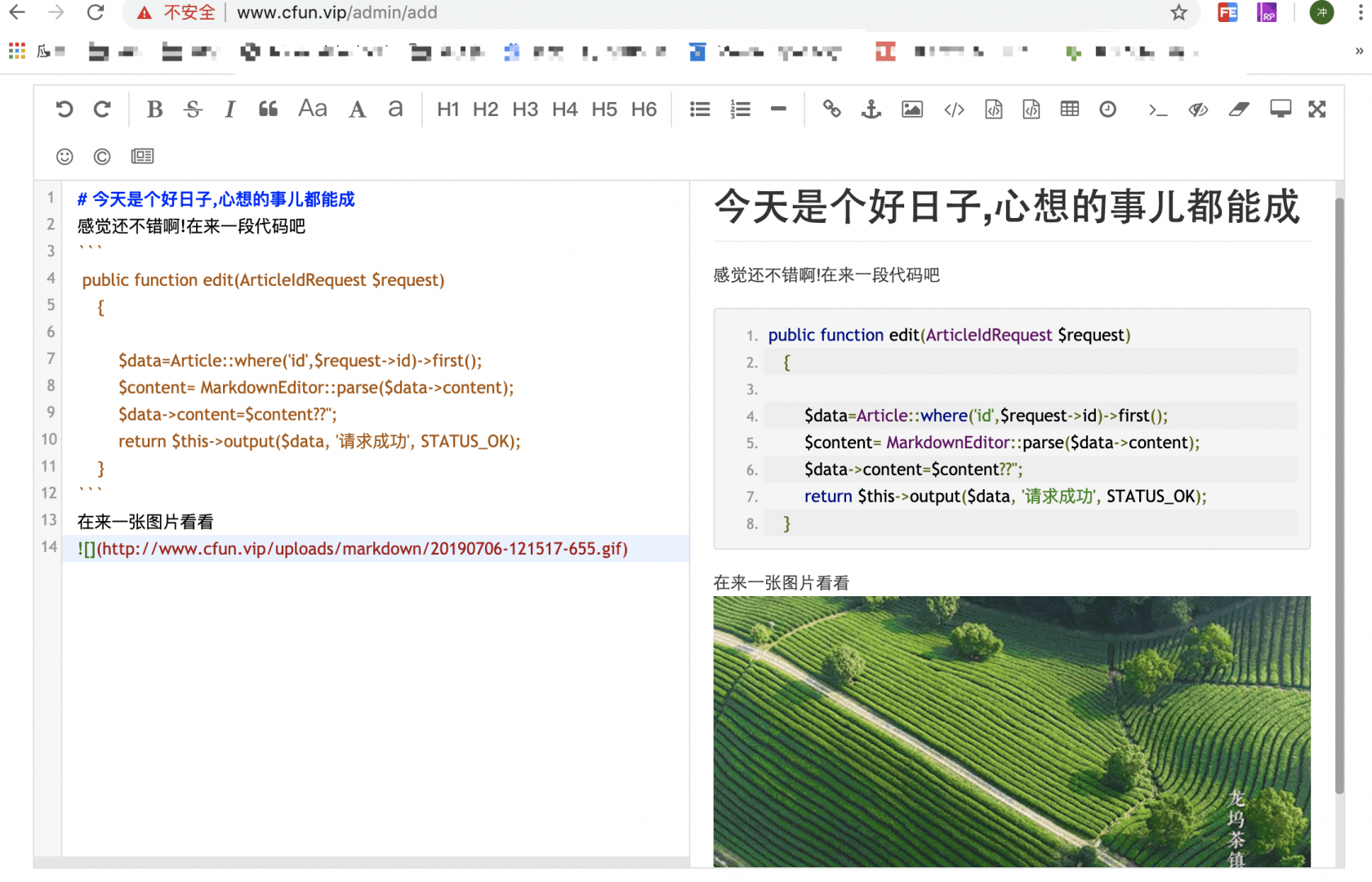This screenshot has width=1372, height=882.
Task: Insert H3 heading
Action: coord(525,109)
